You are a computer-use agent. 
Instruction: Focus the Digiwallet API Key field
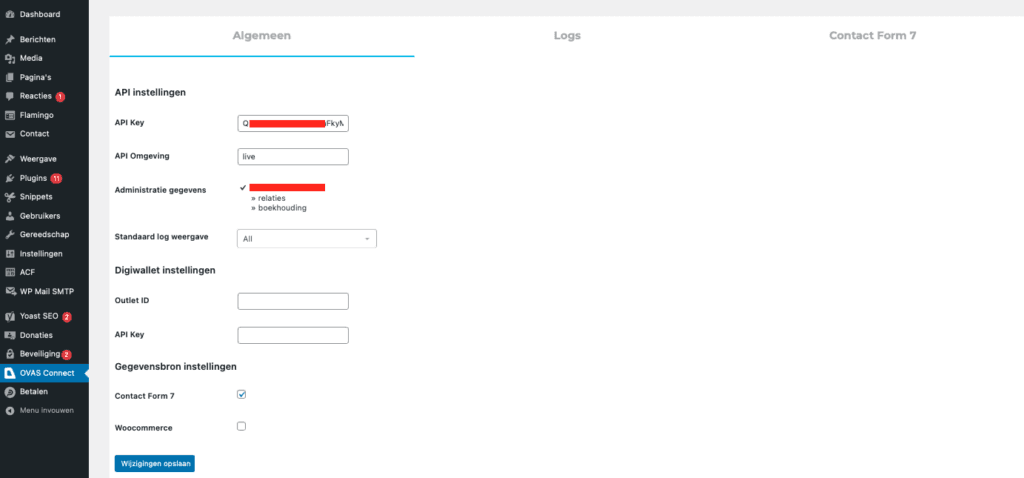tap(293, 336)
